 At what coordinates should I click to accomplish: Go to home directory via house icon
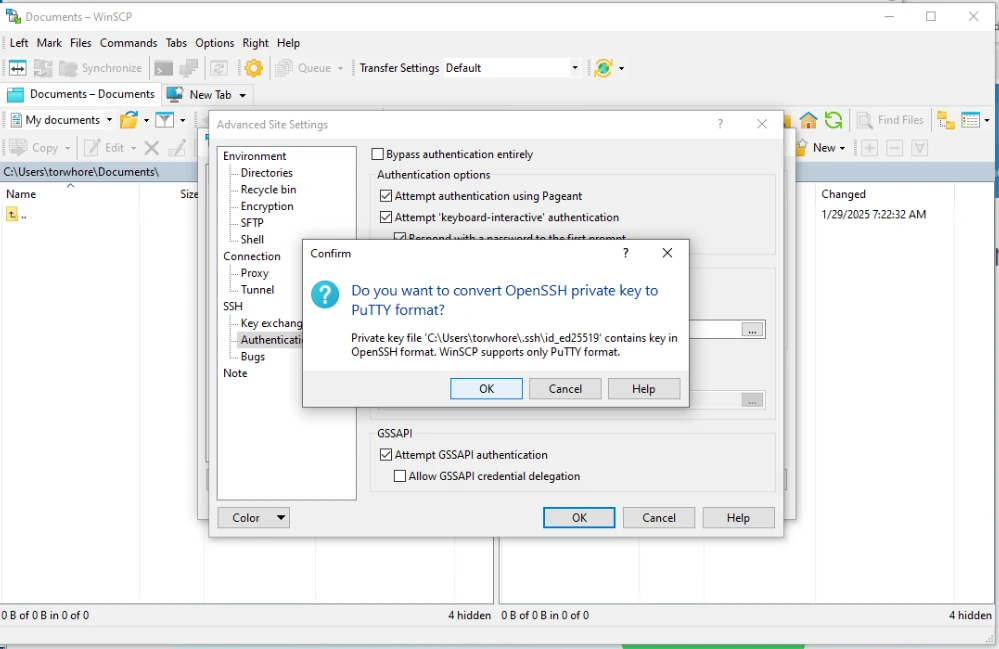[808, 120]
